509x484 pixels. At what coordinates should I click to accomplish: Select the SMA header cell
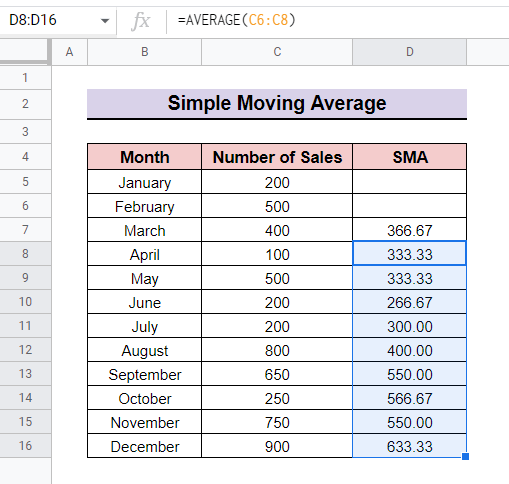click(409, 157)
